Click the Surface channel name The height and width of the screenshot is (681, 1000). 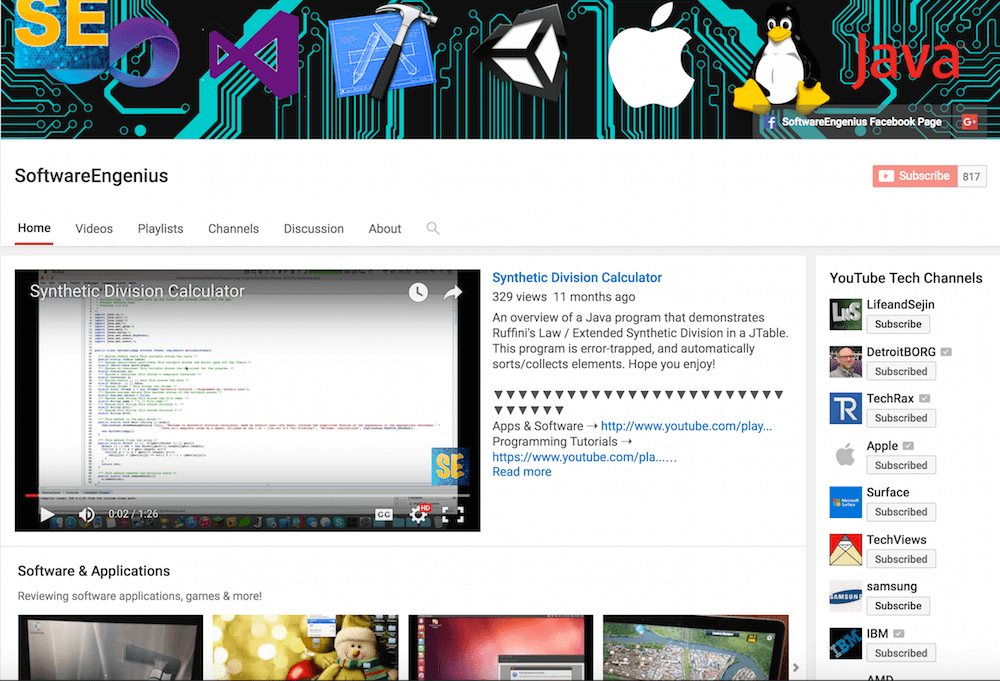[888, 492]
